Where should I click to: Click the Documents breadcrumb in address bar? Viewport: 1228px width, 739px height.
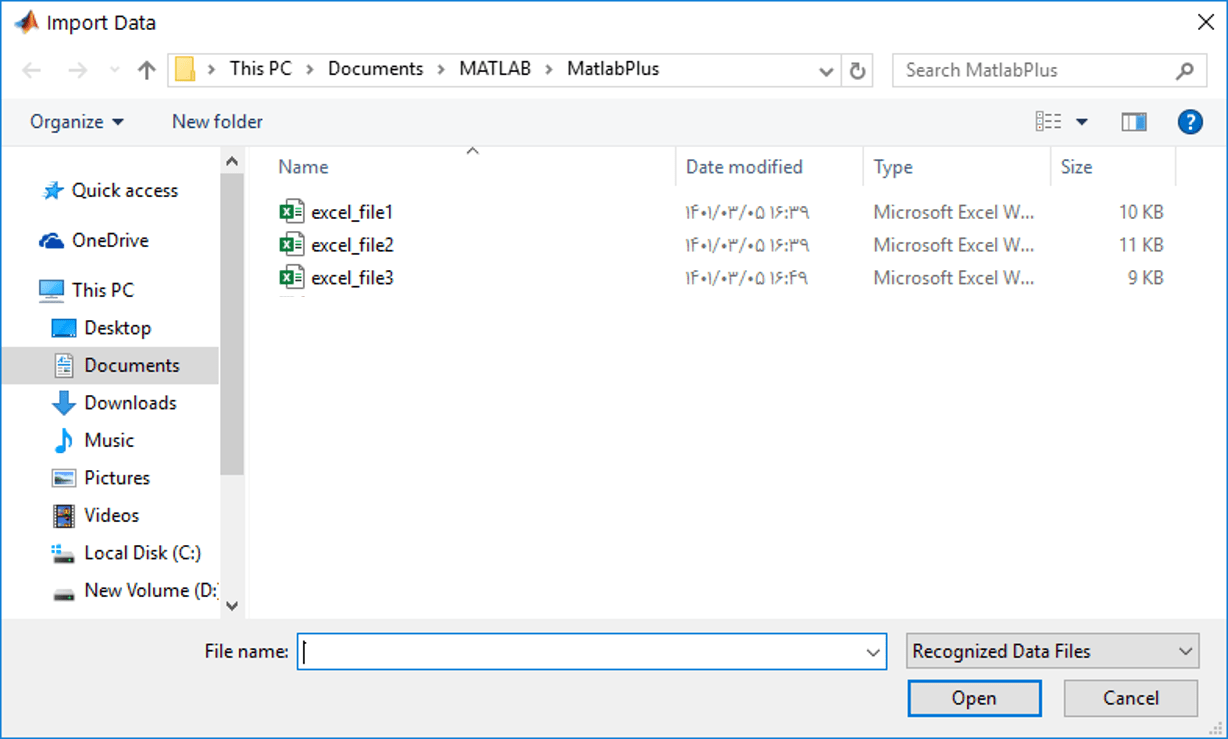point(376,68)
